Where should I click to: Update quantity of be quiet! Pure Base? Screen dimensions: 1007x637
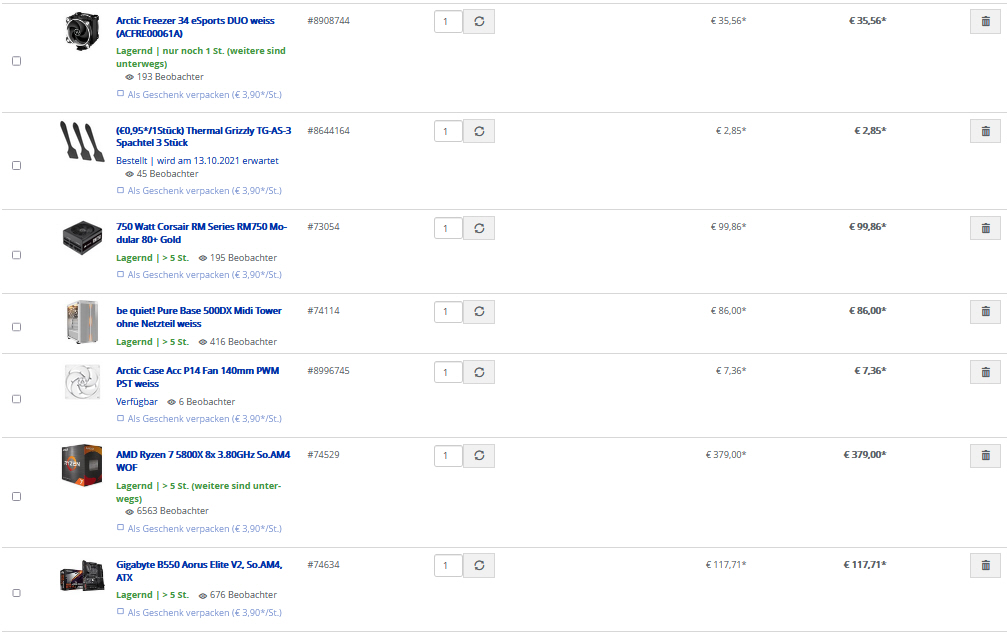(479, 311)
